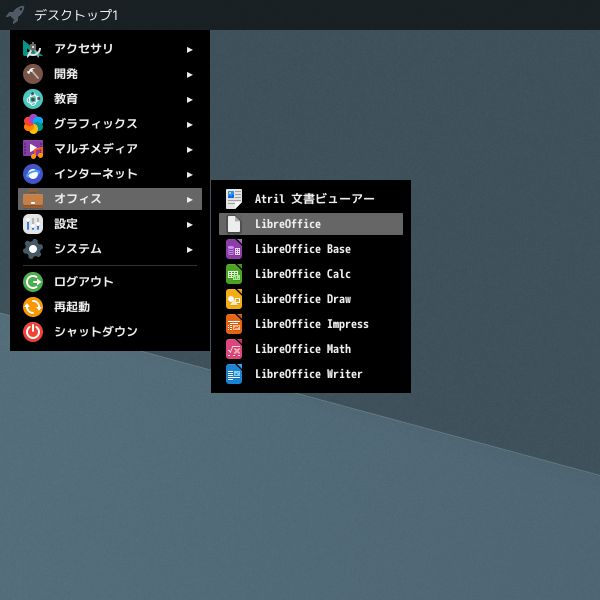Screen dimensions: 600x600
Task: Click the green LibreOffice Calc icon
Action: [x=234, y=274]
